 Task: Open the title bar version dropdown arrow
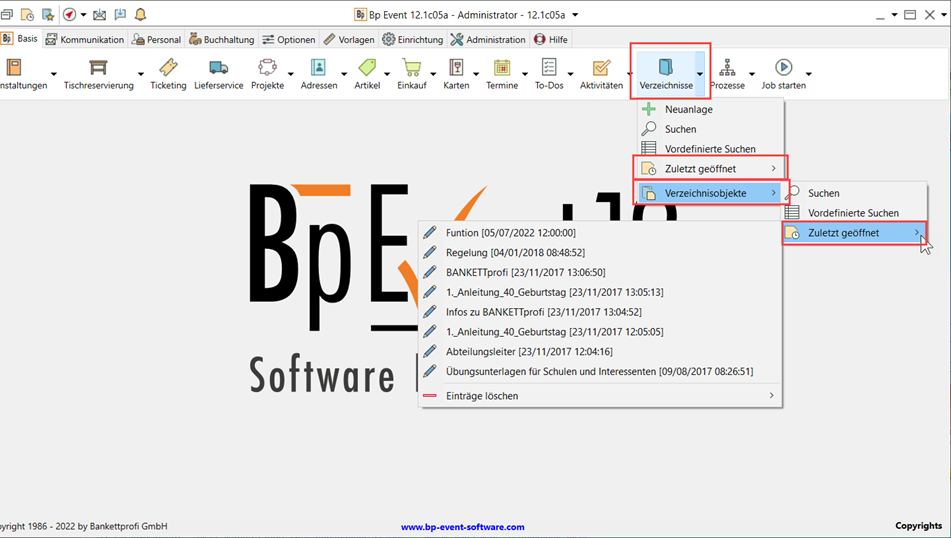click(x=575, y=15)
